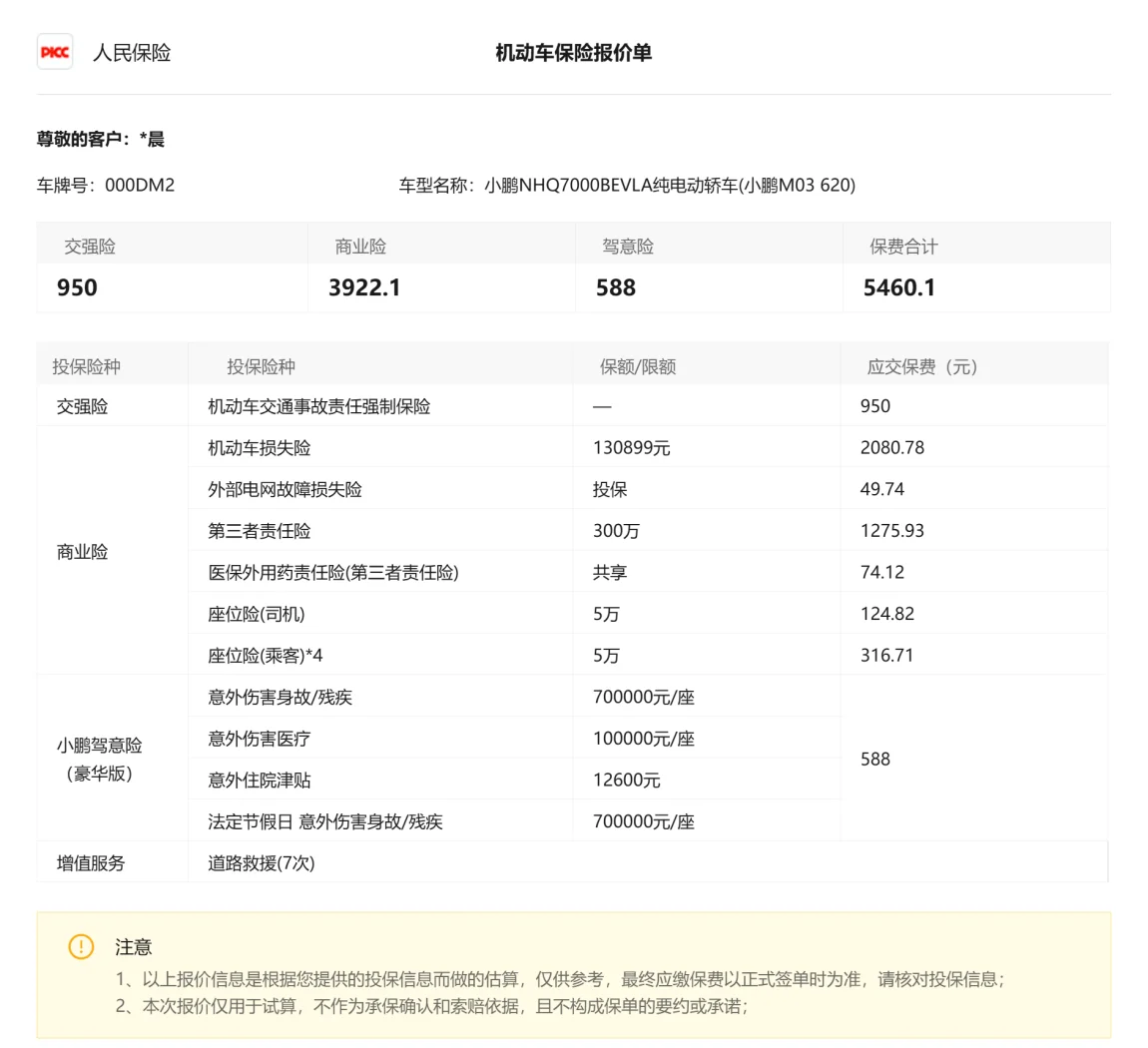Click the 应交保费（元） column header

click(x=921, y=366)
